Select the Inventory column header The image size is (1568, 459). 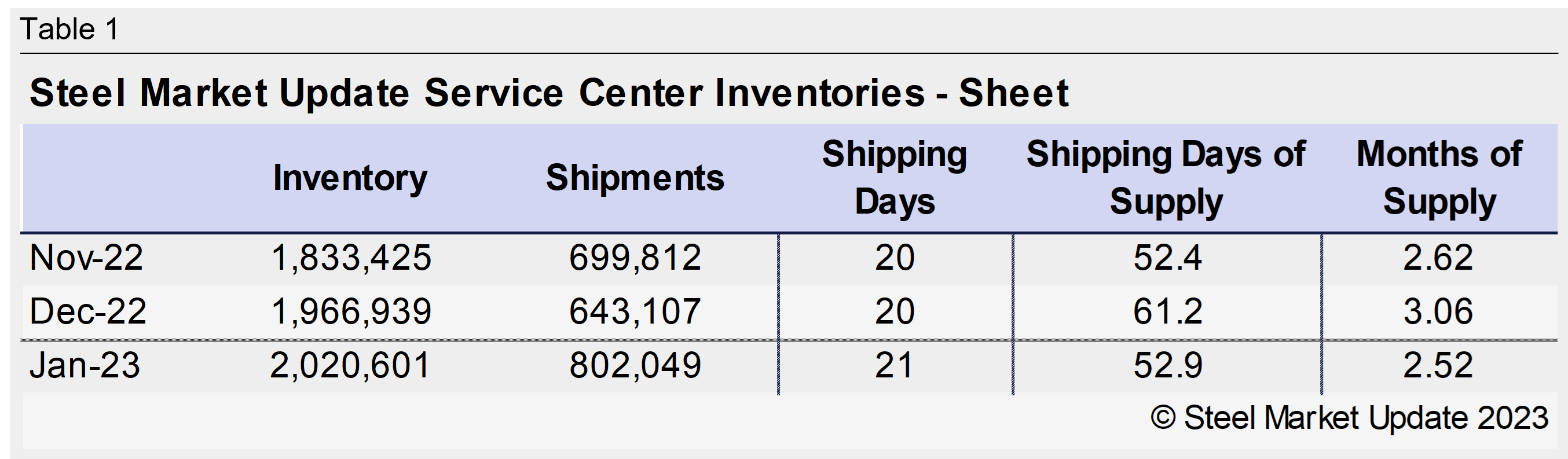click(x=350, y=178)
